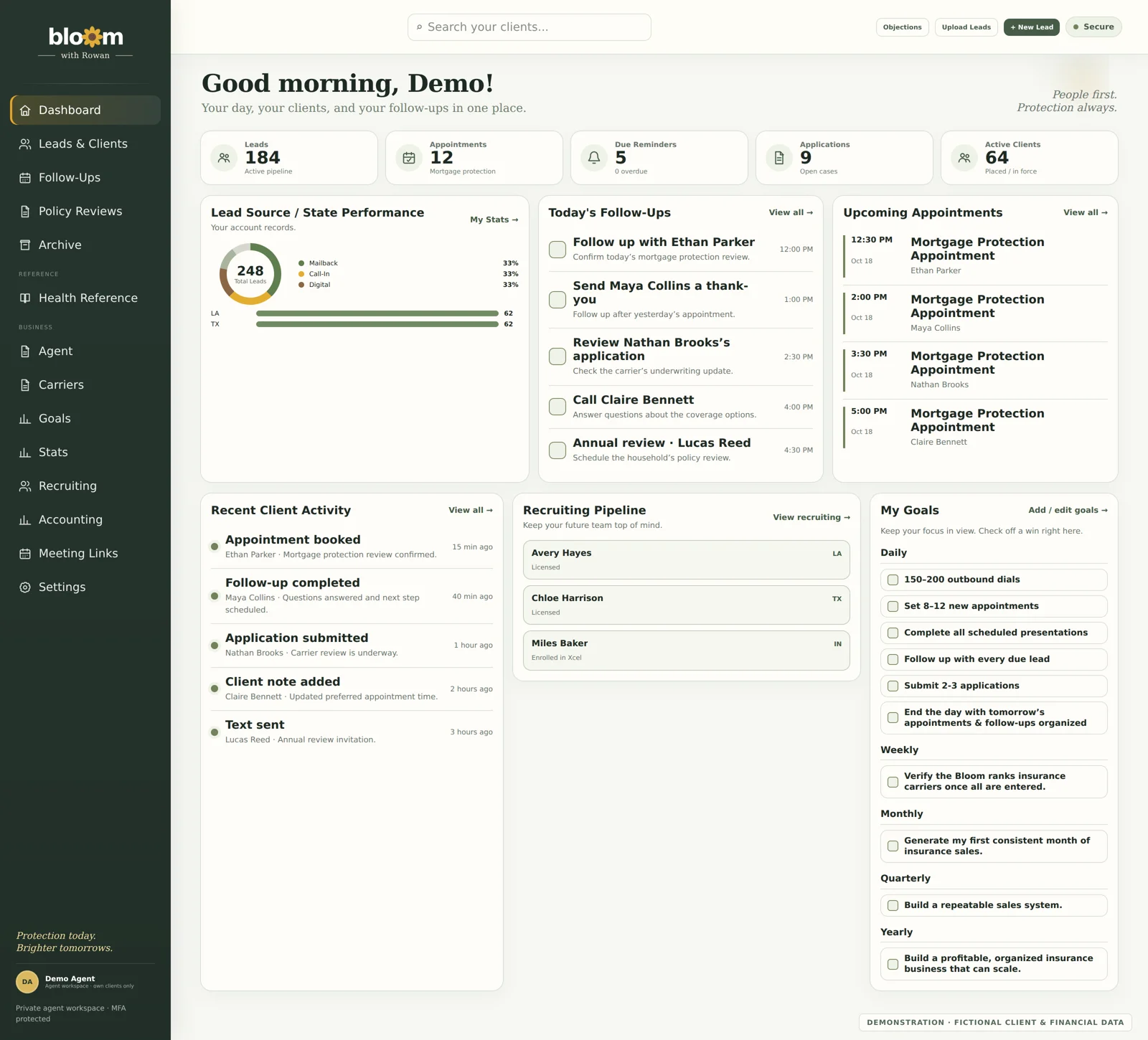Click the Secure status badge

pyautogui.click(x=1093, y=27)
